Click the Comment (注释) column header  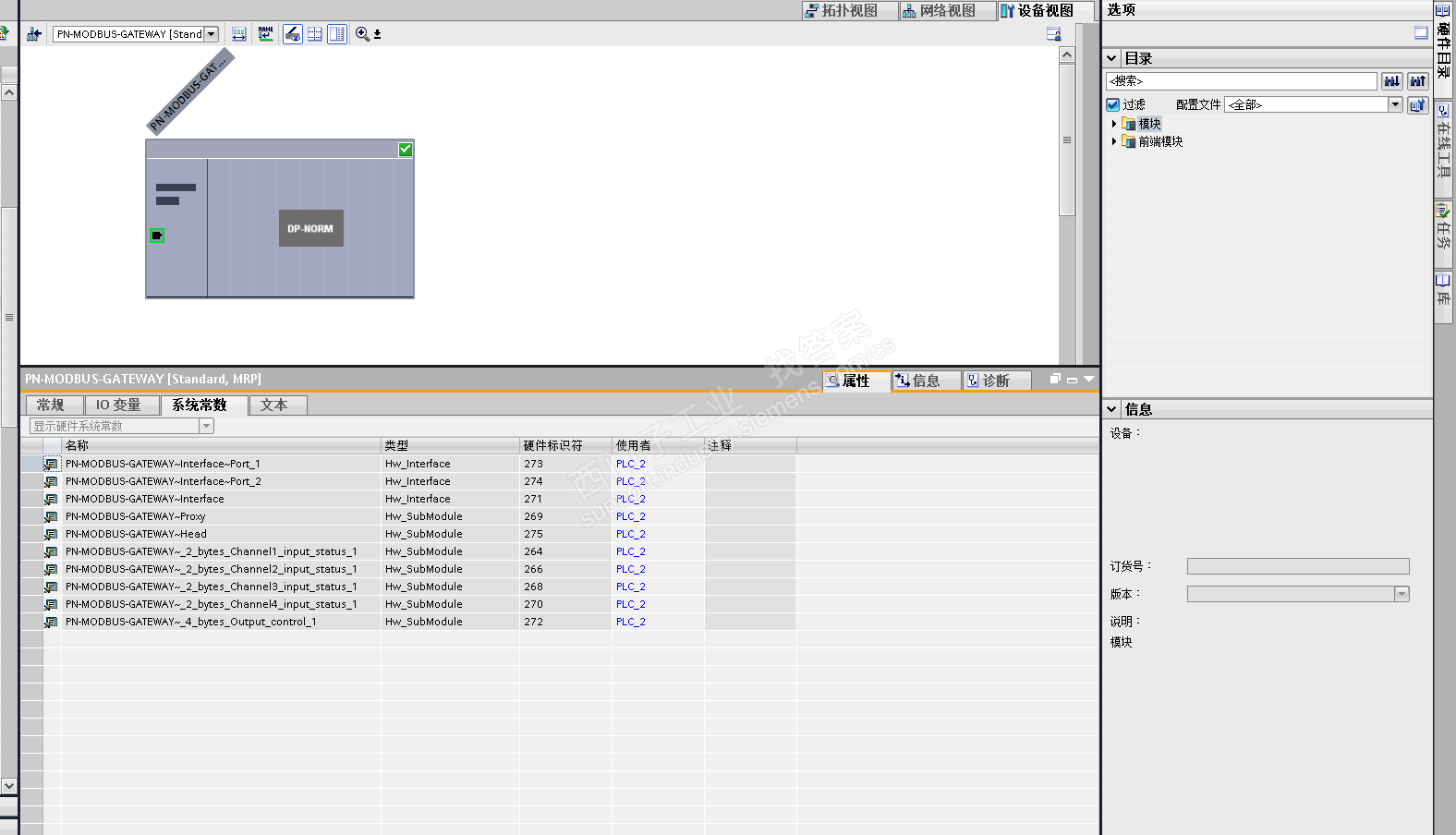point(750,445)
